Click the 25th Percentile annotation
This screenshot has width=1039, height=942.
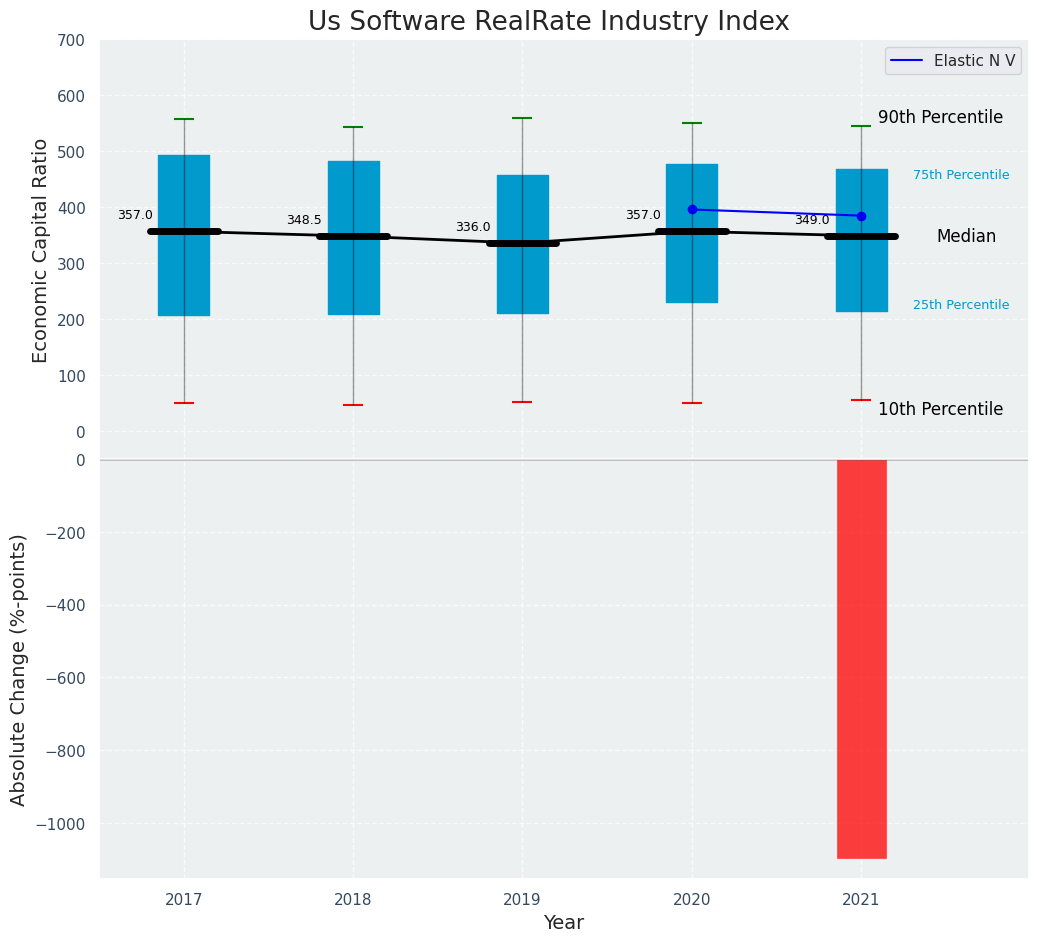coord(961,305)
